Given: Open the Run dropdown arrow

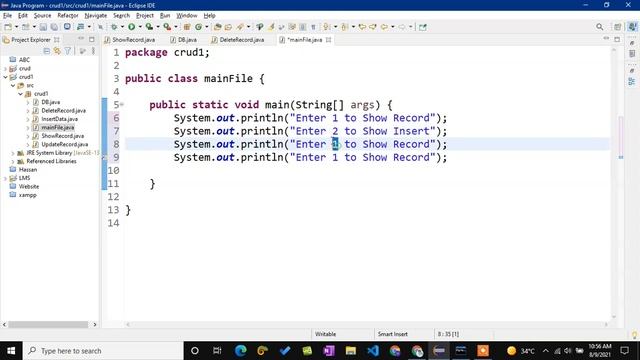Looking at the screenshot, I should [x=140, y=27].
